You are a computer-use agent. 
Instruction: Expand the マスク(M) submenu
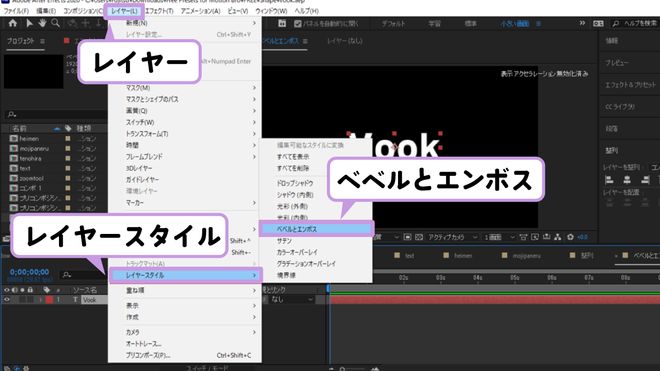[x=184, y=88]
